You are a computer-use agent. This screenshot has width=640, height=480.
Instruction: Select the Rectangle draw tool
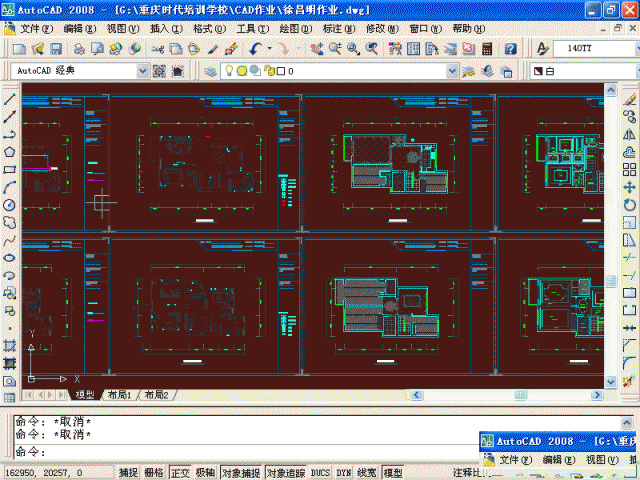9,169
